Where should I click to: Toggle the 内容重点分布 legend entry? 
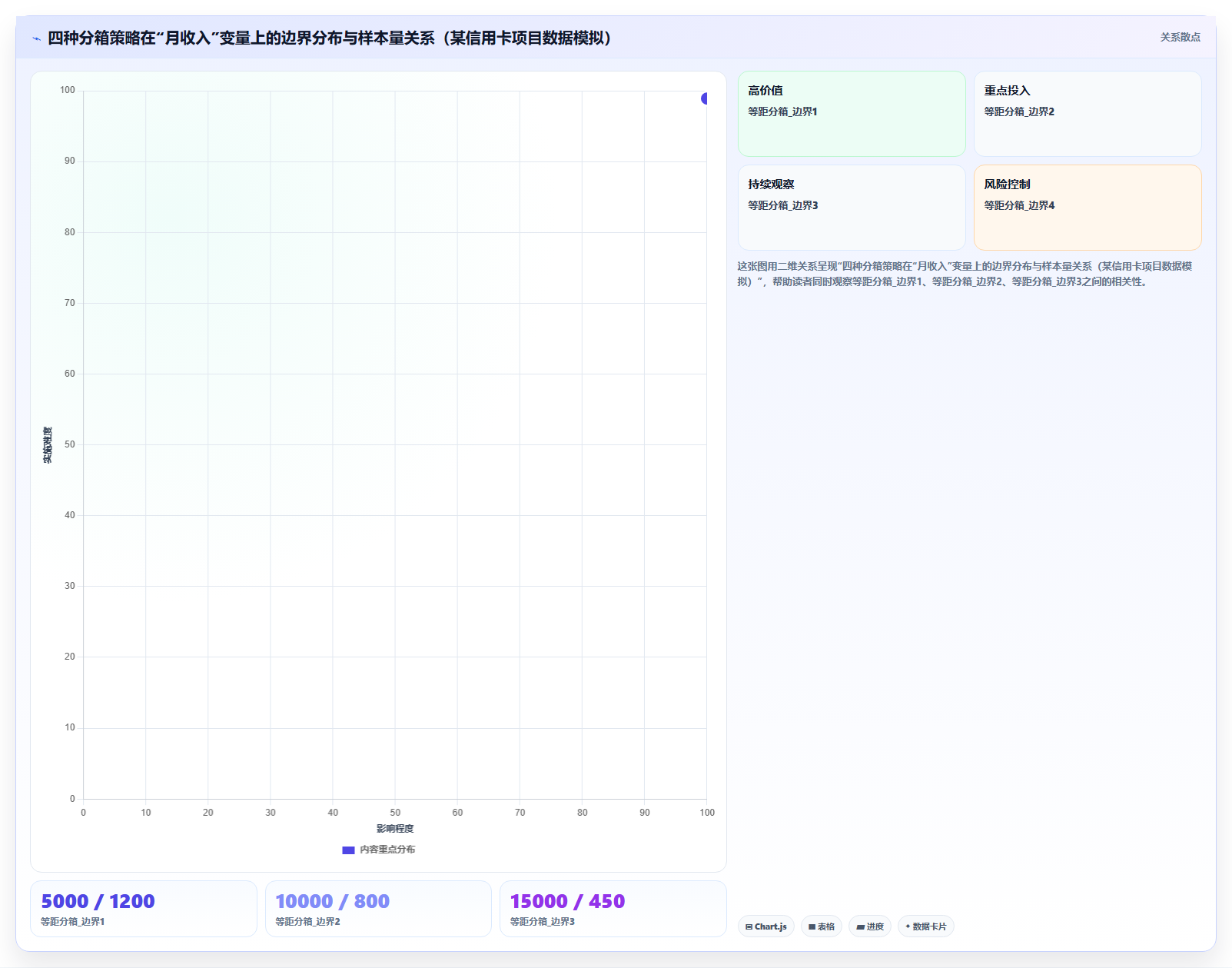coord(378,850)
